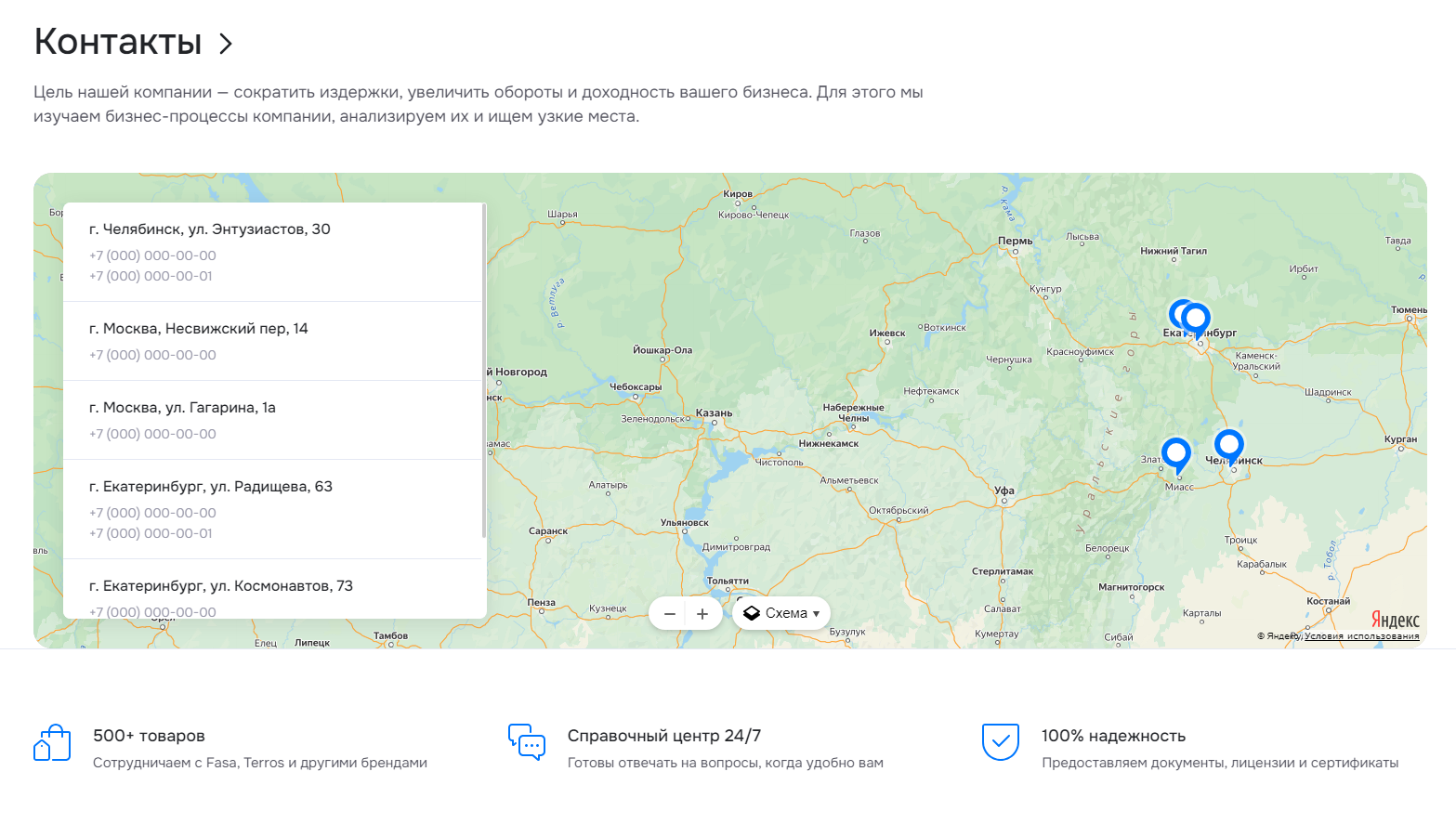The image size is (1456, 824).
Task: Click the Курган city label on the map
Action: click(x=1400, y=439)
